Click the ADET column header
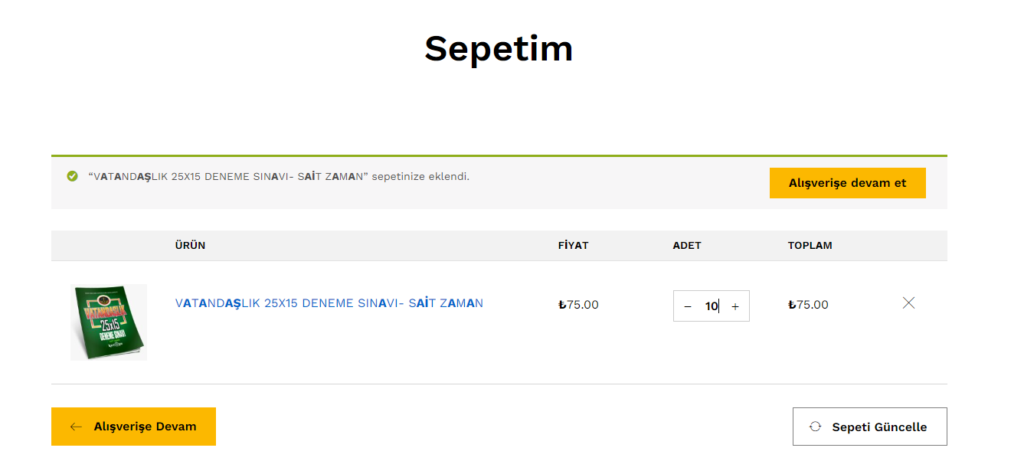 686,246
